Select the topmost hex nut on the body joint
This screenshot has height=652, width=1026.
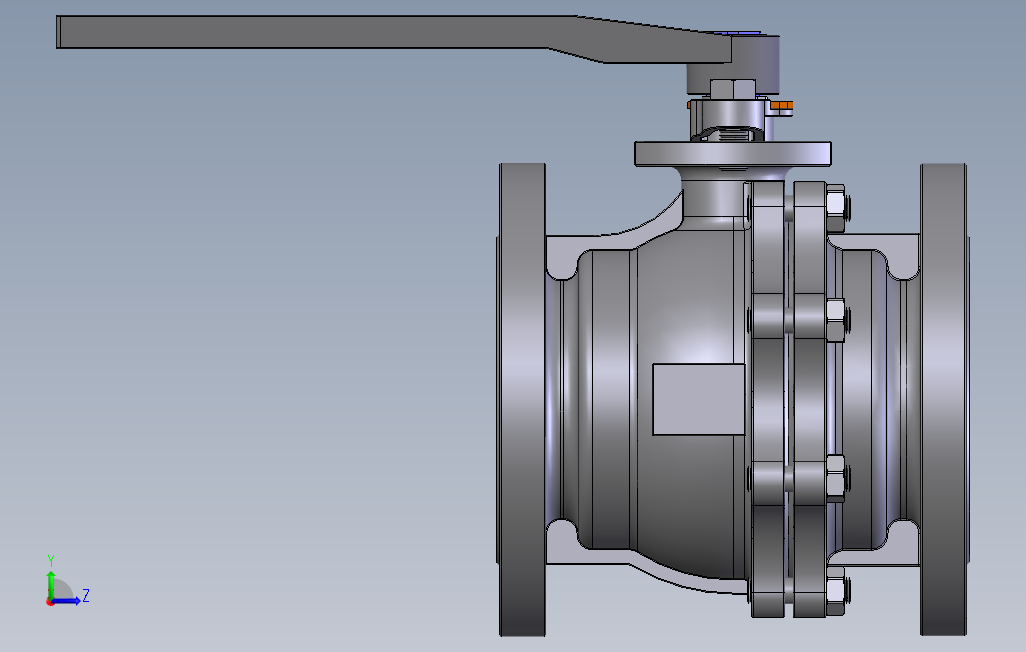tap(836, 206)
